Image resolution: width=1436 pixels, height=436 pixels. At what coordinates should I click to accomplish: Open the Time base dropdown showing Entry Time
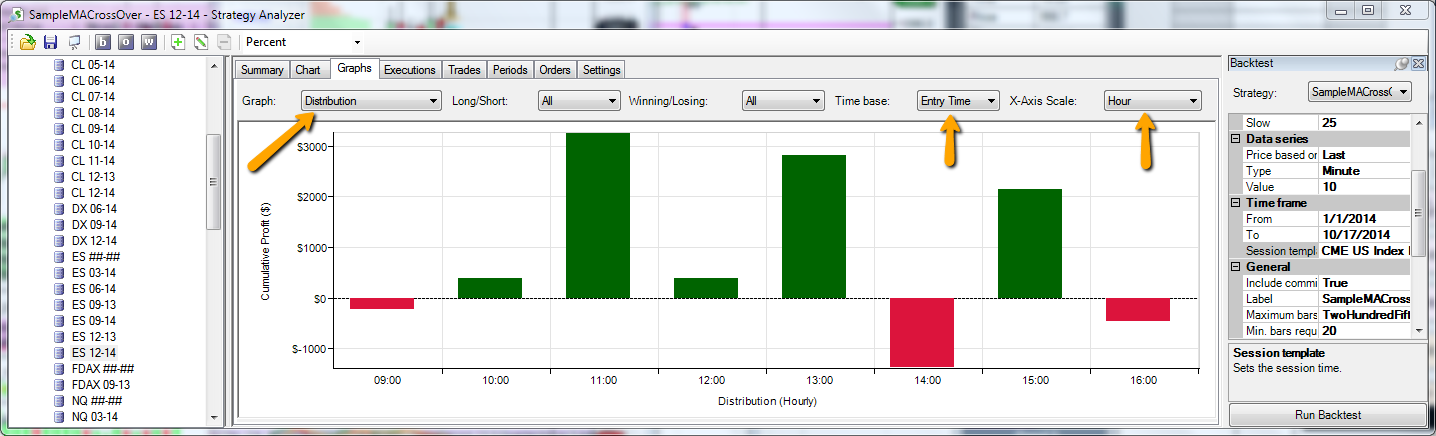click(958, 101)
